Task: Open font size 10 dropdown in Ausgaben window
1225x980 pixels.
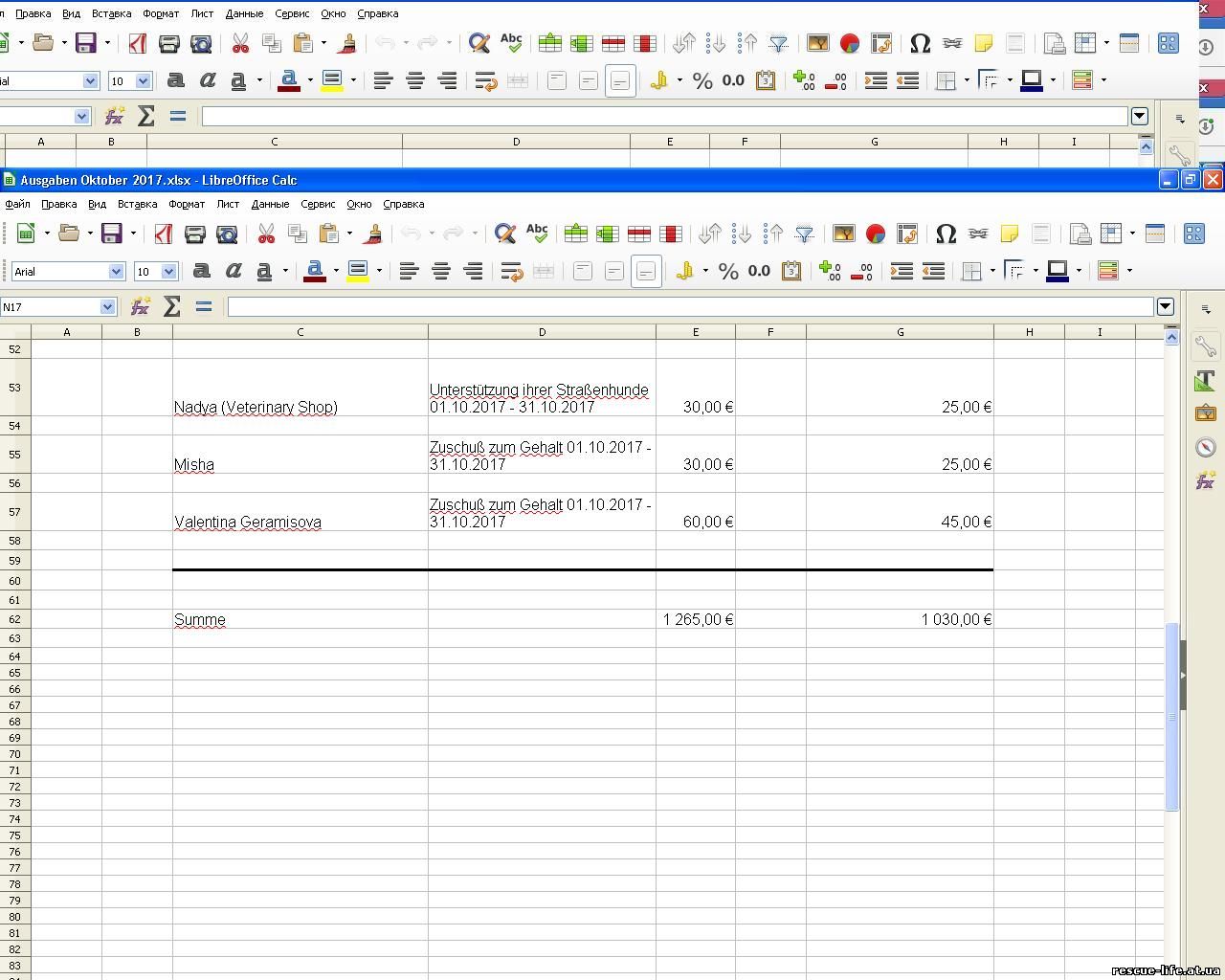Action: click(168, 272)
